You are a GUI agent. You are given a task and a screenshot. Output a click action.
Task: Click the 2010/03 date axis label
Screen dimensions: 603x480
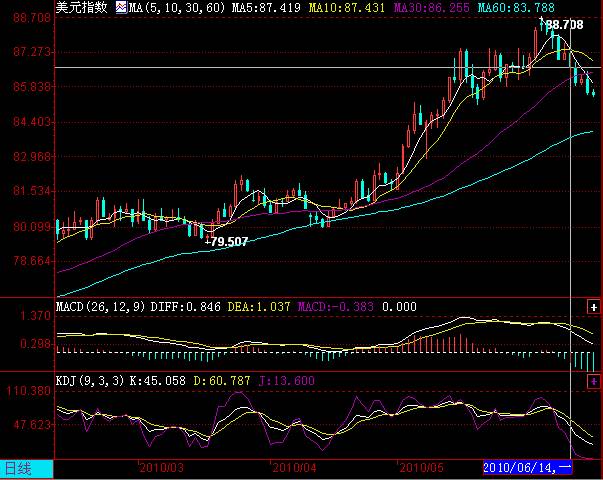click(161, 468)
